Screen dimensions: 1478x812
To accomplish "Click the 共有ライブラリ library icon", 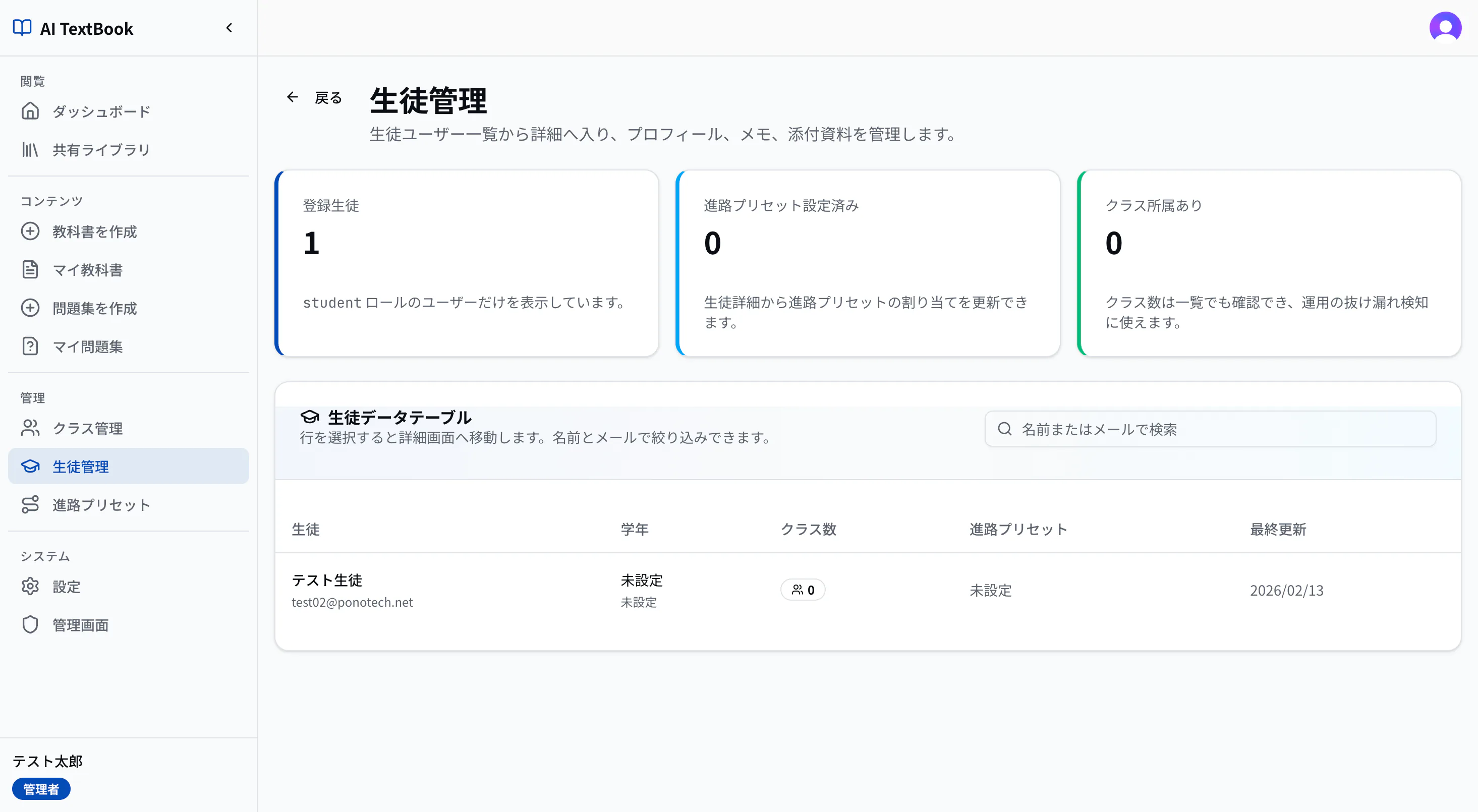I will pyautogui.click(x=30, y=149).
